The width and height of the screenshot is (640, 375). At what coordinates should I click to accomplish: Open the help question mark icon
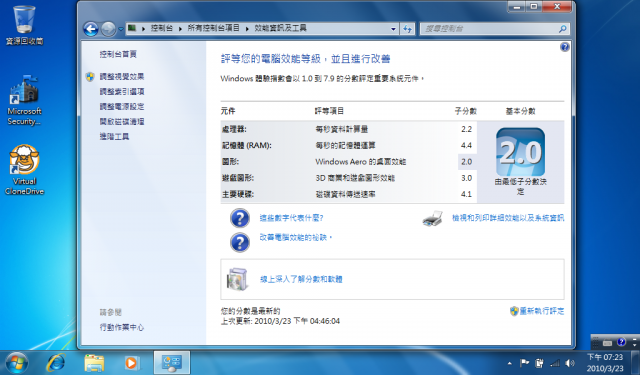564,47
